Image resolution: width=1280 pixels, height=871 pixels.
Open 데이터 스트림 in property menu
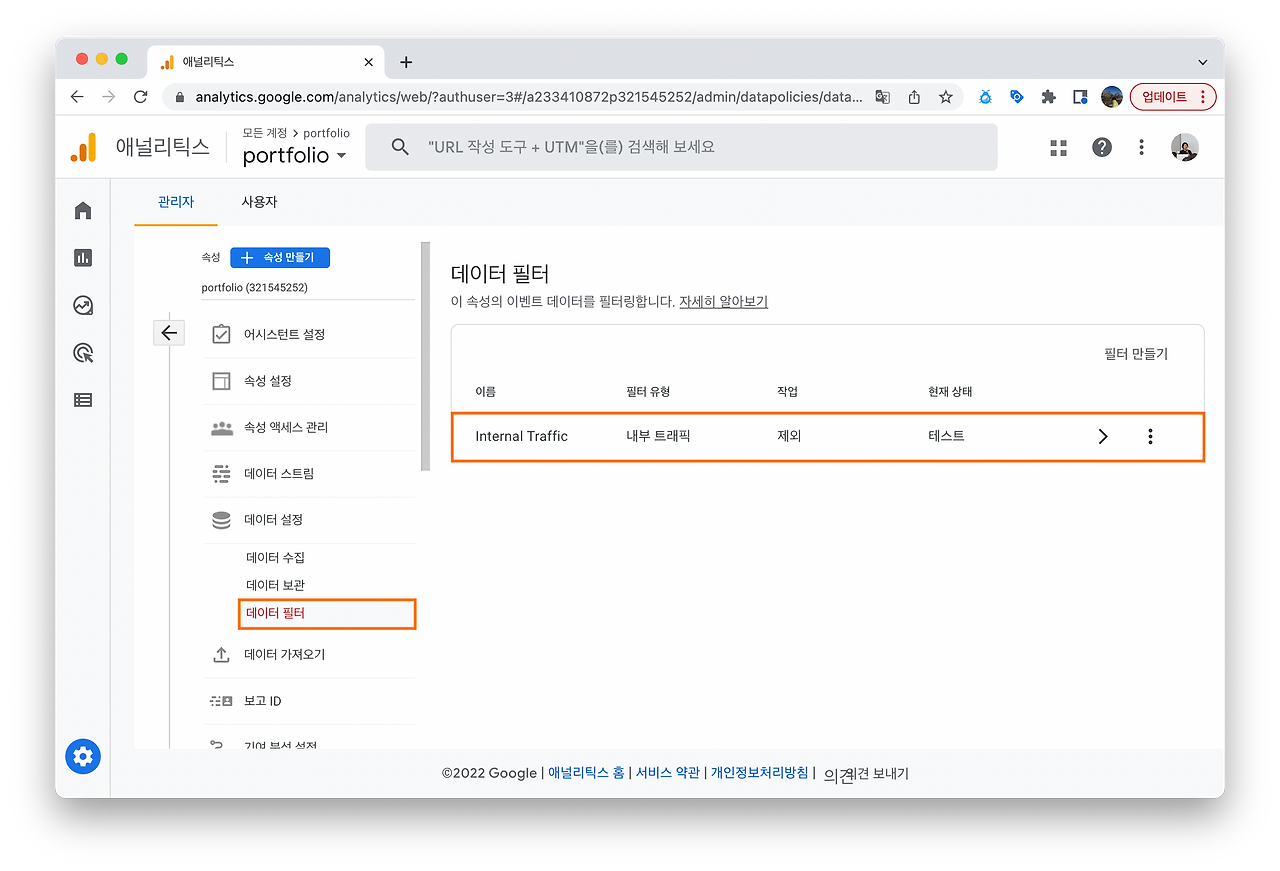pyautogui.click(x=309, y=474)
